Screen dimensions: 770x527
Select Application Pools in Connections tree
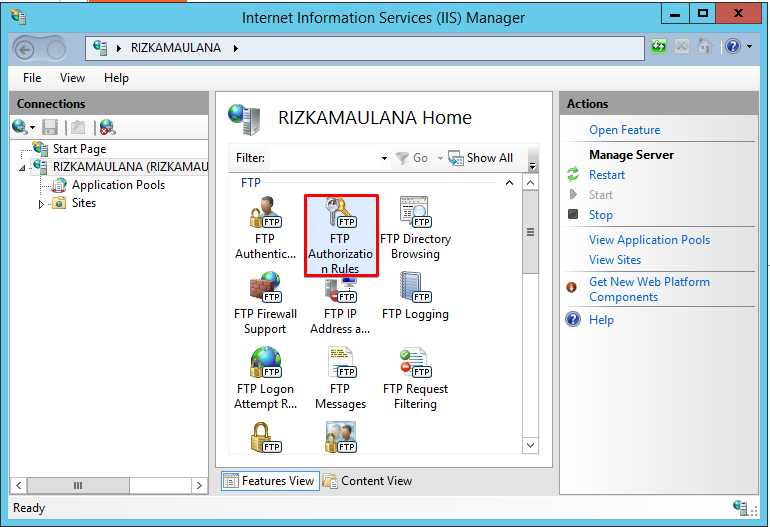click(x=118, y=185)
